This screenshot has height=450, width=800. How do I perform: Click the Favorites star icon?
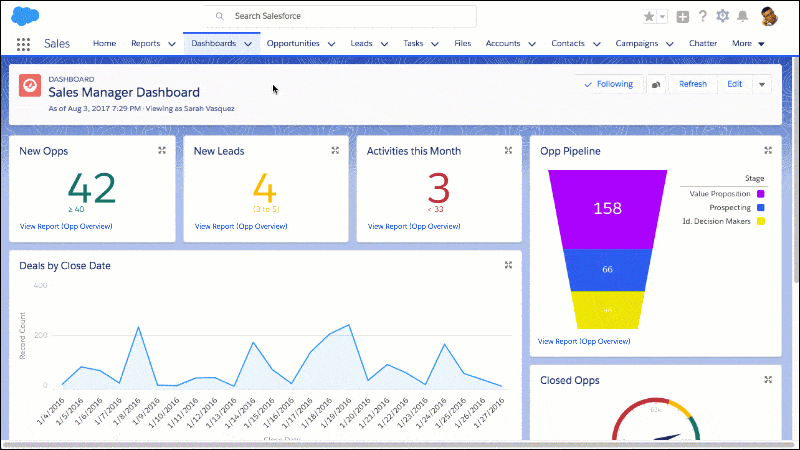(x=649, y=16)
